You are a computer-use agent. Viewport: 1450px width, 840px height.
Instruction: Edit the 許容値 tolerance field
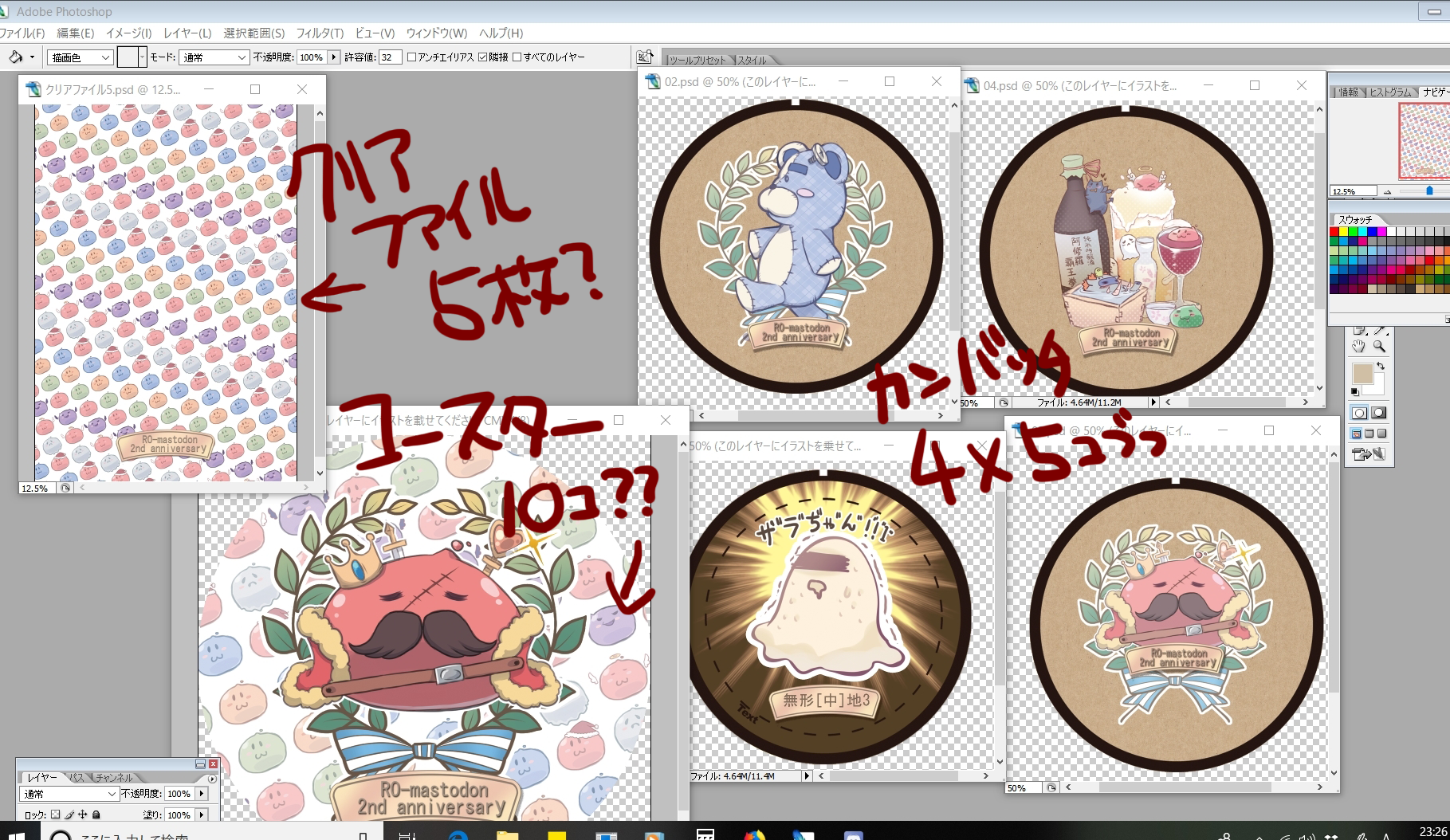click(389, 57)
